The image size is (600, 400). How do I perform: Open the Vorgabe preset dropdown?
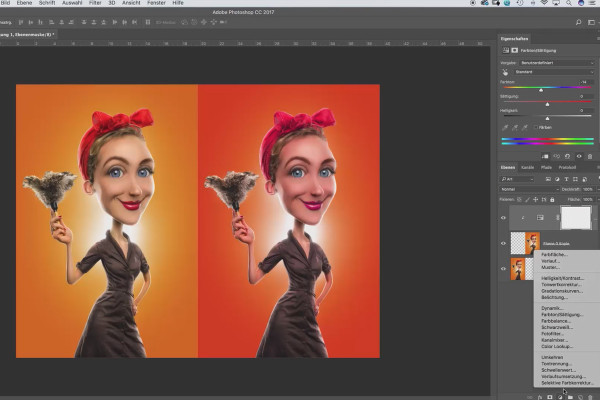coord(557,63)
